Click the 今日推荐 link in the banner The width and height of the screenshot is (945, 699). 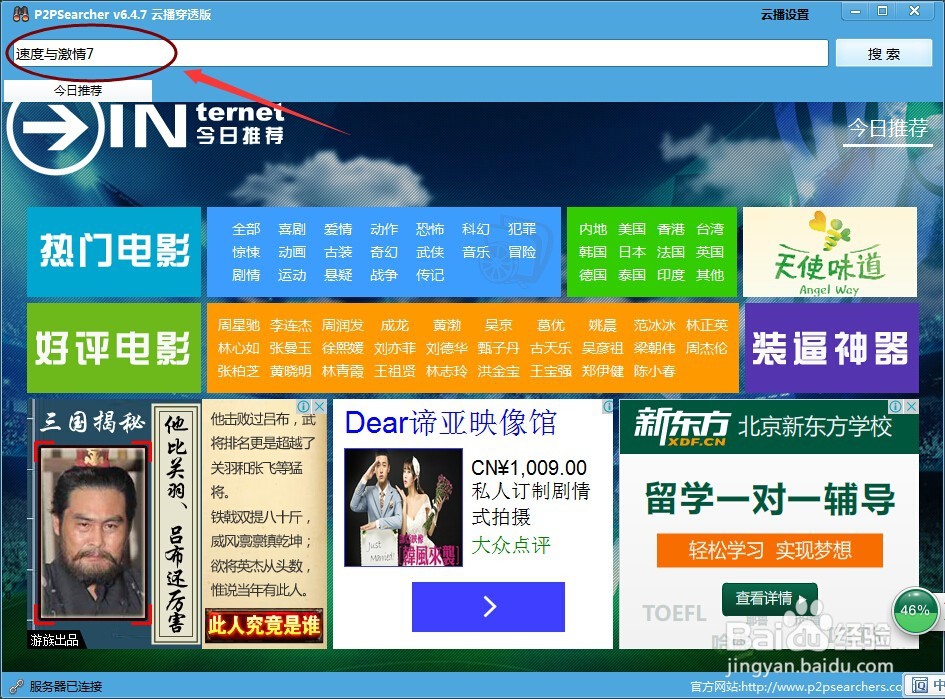point(888,128)
